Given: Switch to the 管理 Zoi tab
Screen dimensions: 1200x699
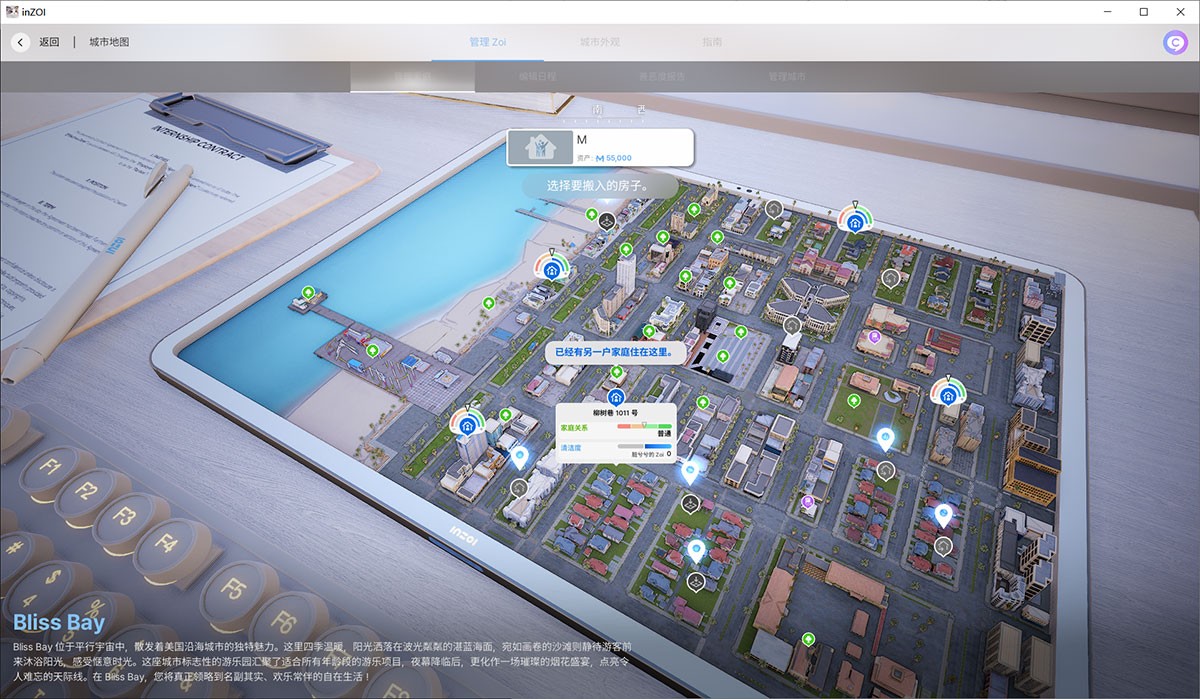Looking at the screenshot, I should pyautogui.click(x=487, y=42).
